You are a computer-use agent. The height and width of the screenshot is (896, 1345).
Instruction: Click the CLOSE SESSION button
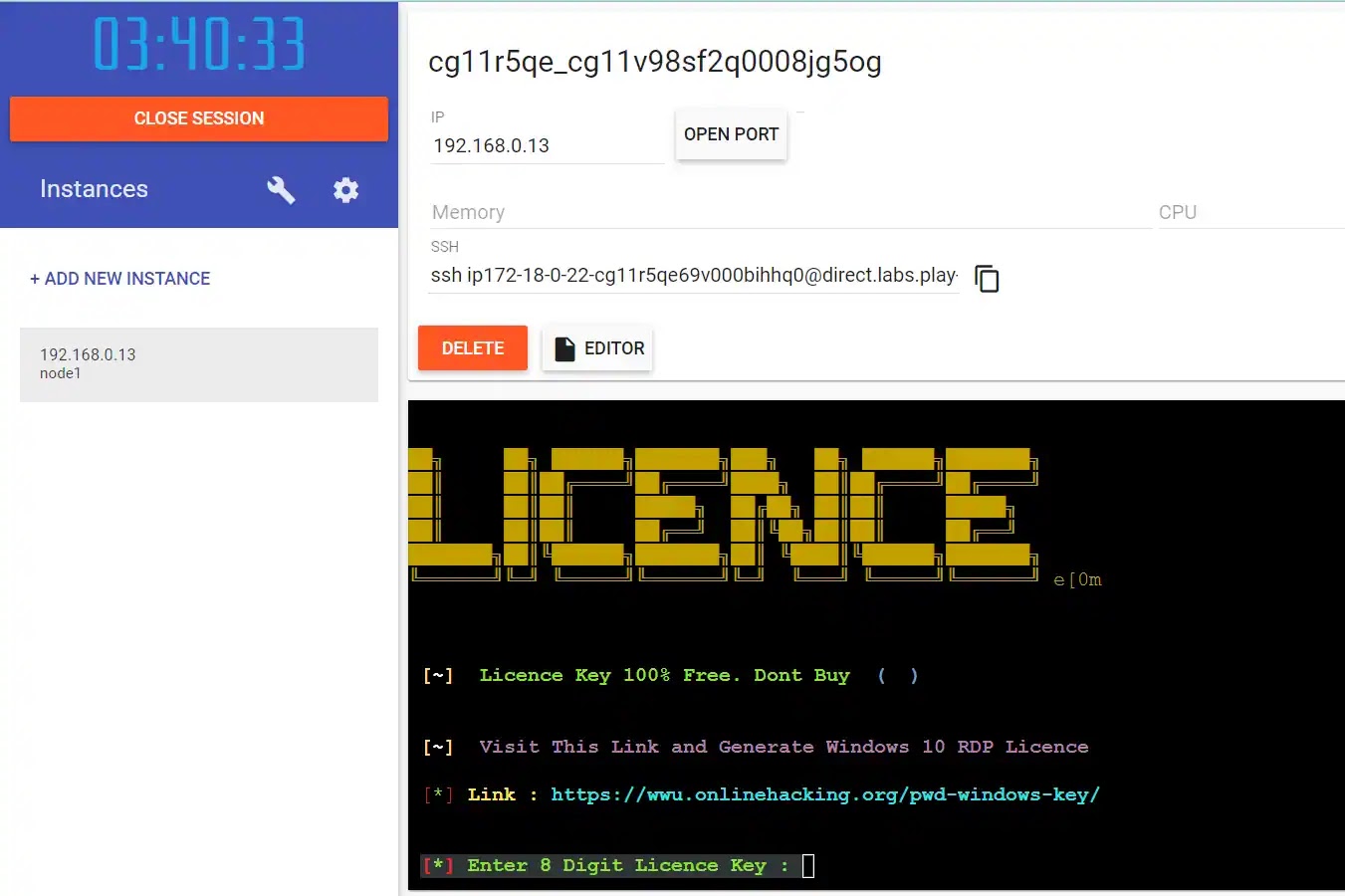[x=199, y=118]
